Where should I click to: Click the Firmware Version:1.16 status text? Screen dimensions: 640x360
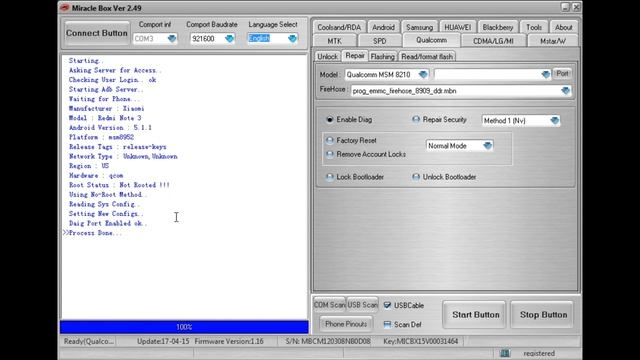pos(229,341)
